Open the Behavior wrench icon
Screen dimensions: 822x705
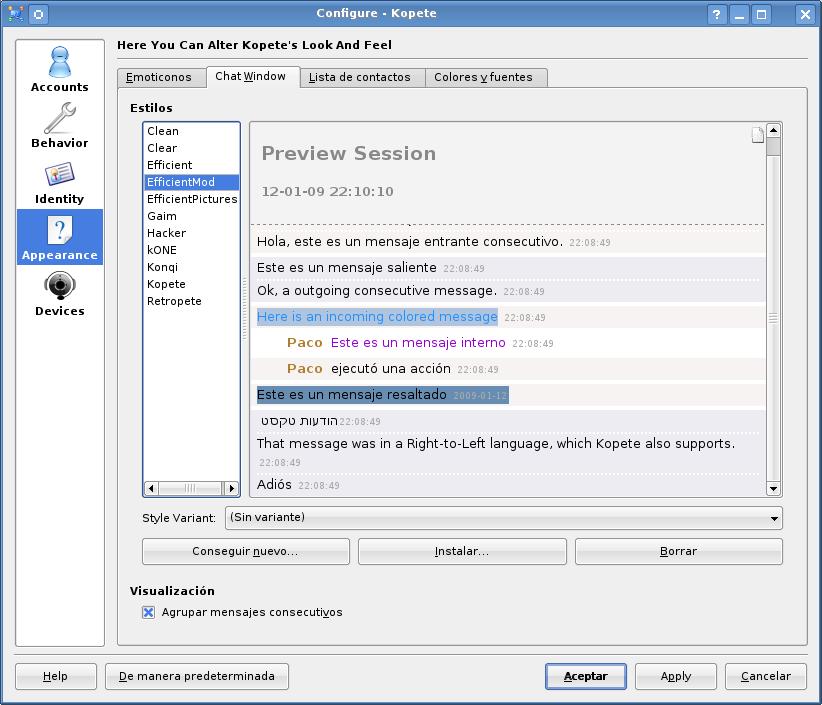[x=60, y=125]
